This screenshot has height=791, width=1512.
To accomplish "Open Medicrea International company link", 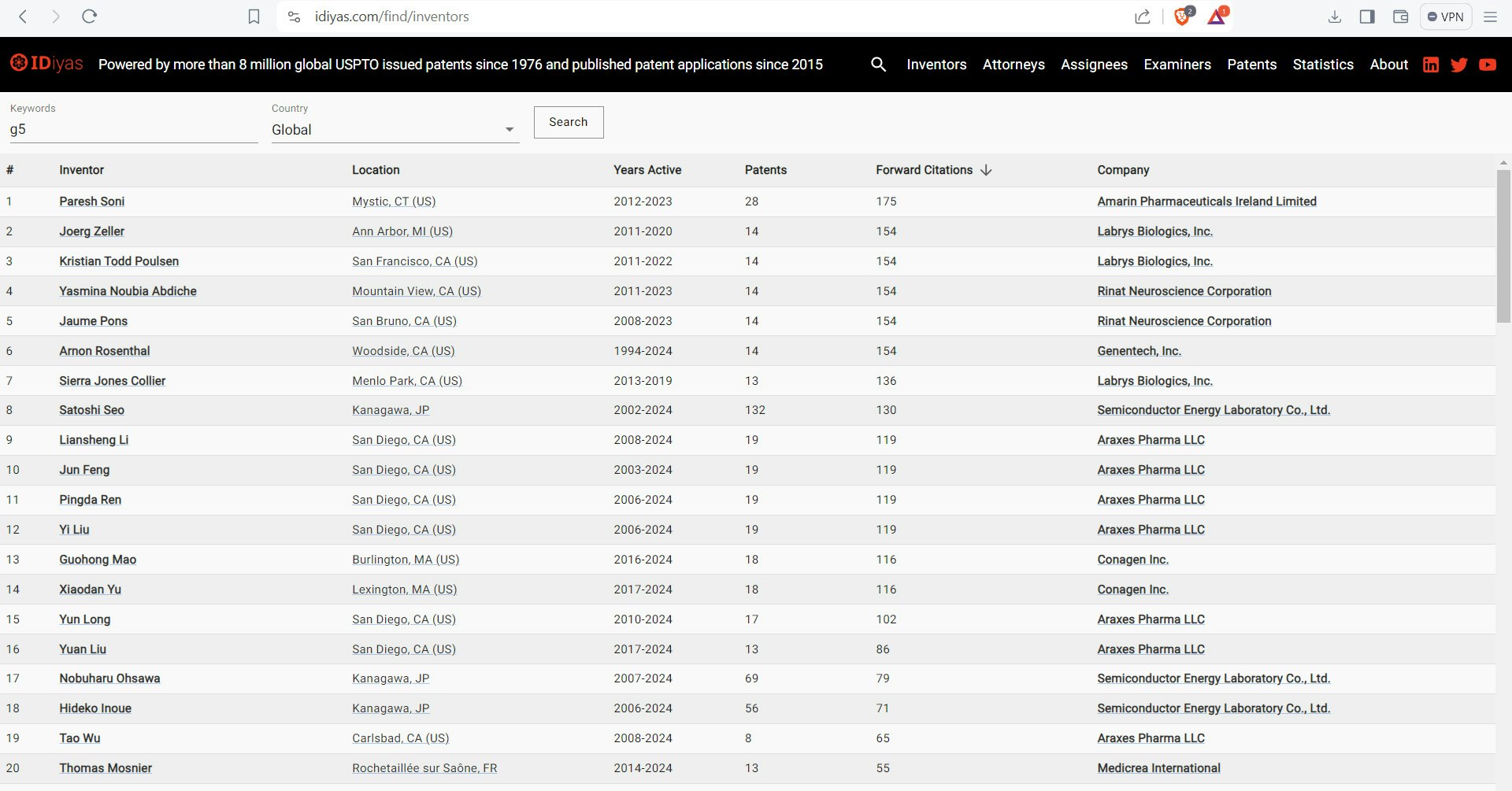I will click(1158, 768).
